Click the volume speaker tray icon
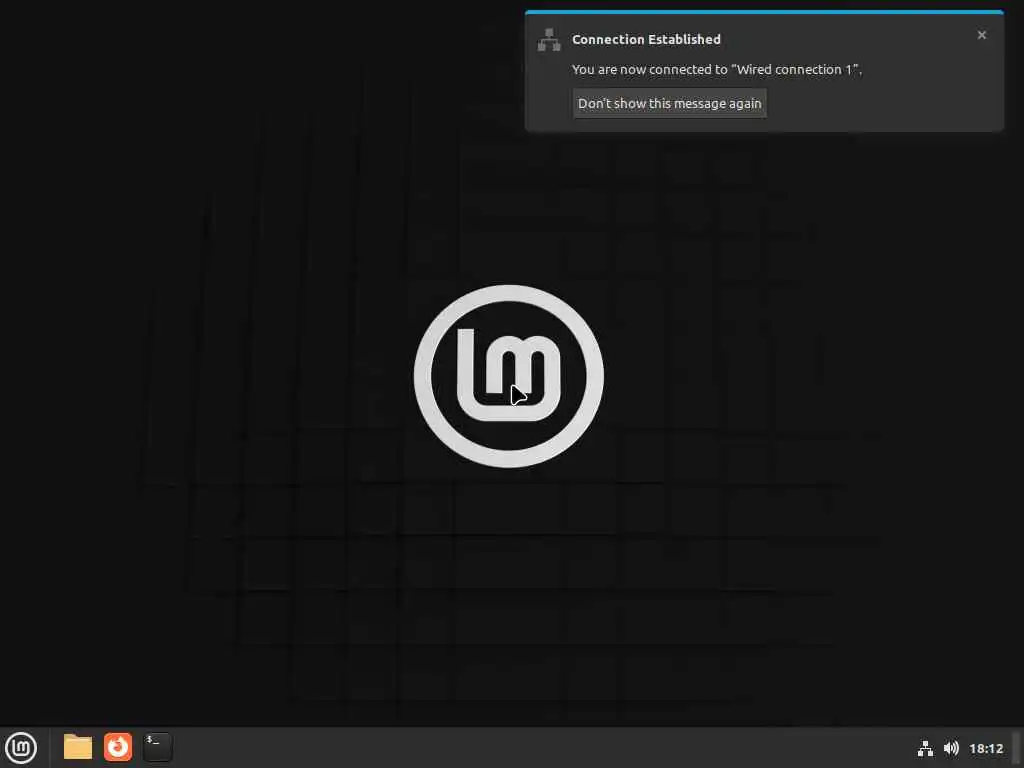The image size is (1024, 768). (952, 748)
